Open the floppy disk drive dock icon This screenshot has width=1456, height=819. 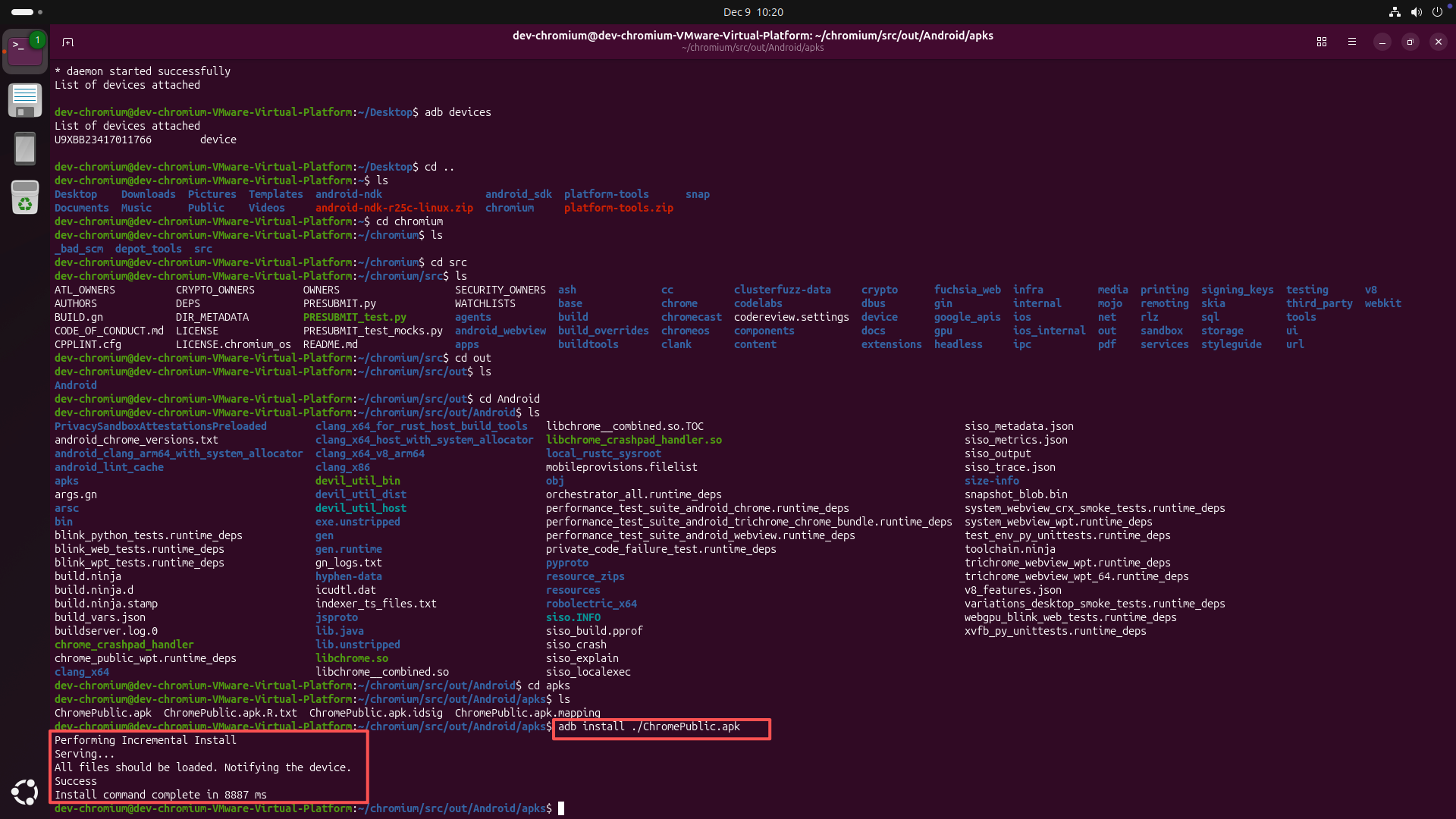[25, 100]
